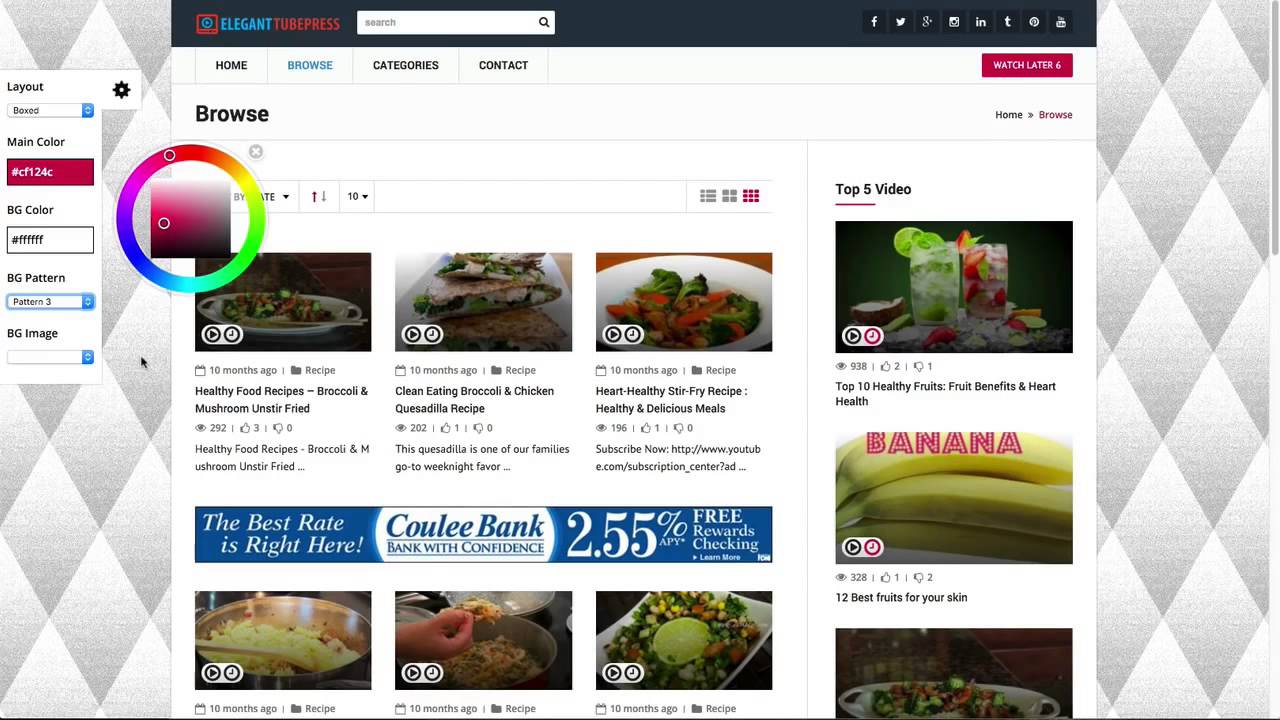Open the sort-by Date dropdown

point(262,197)
